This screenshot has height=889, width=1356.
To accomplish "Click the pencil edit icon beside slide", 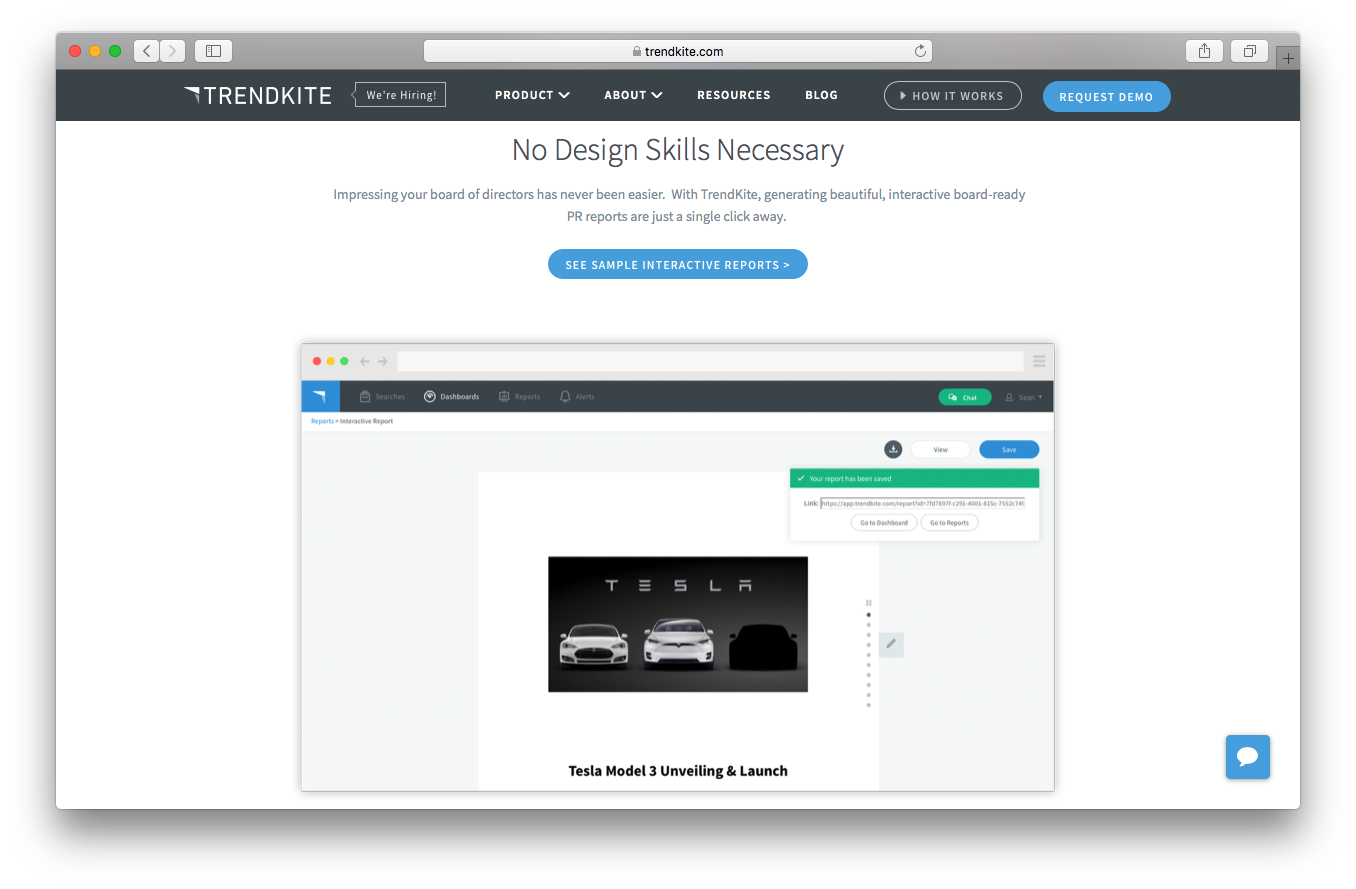I will coord(891,644).
